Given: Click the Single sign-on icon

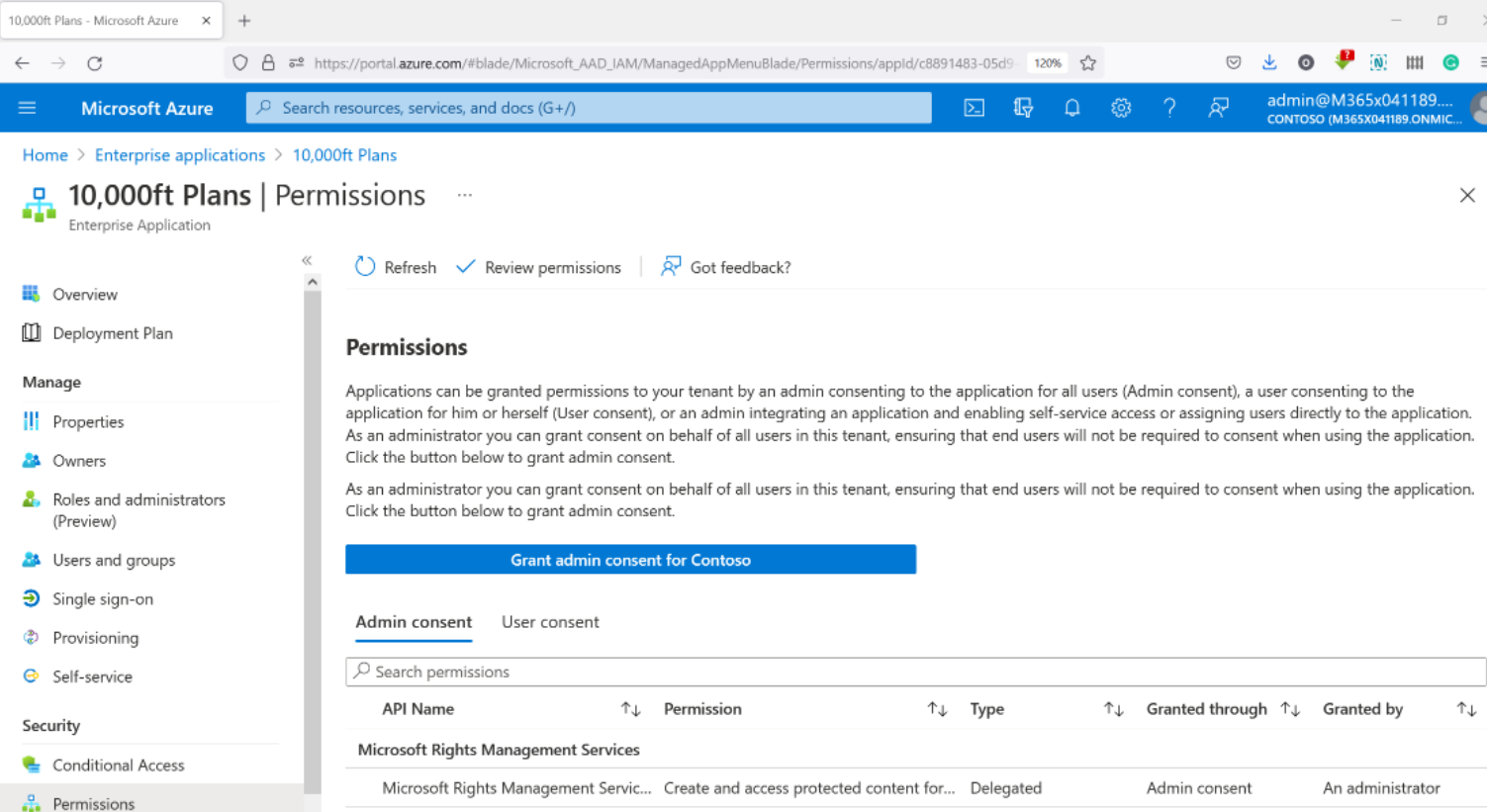Looking at the screenshot, I should click(32, 598).
